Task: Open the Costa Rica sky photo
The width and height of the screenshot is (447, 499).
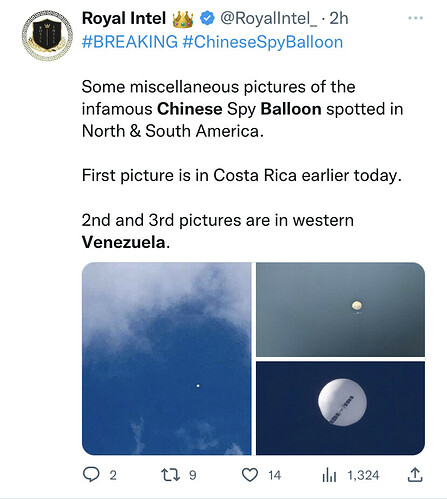Action: (x=167, y=359)
